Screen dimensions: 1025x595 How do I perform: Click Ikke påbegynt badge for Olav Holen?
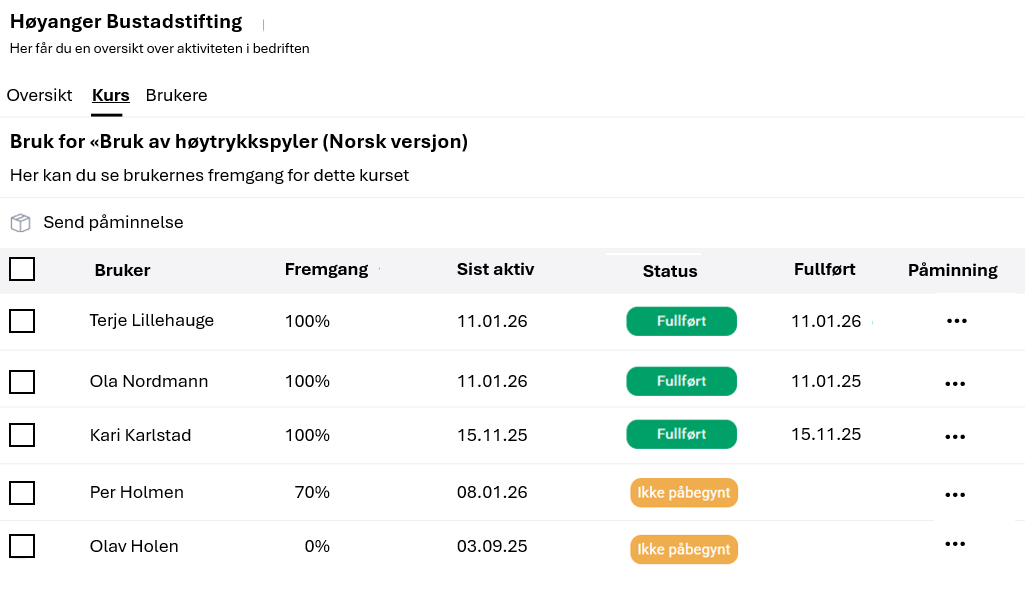click(x=684, y=550)
